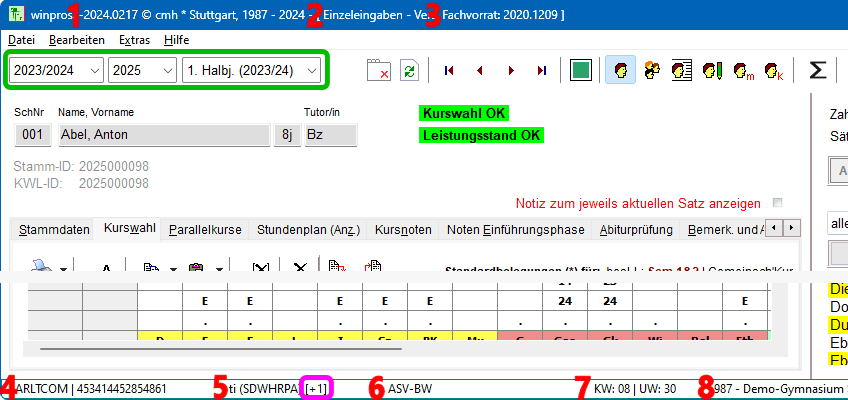
Task: Advance to the next record
Action: coord(511,71)
